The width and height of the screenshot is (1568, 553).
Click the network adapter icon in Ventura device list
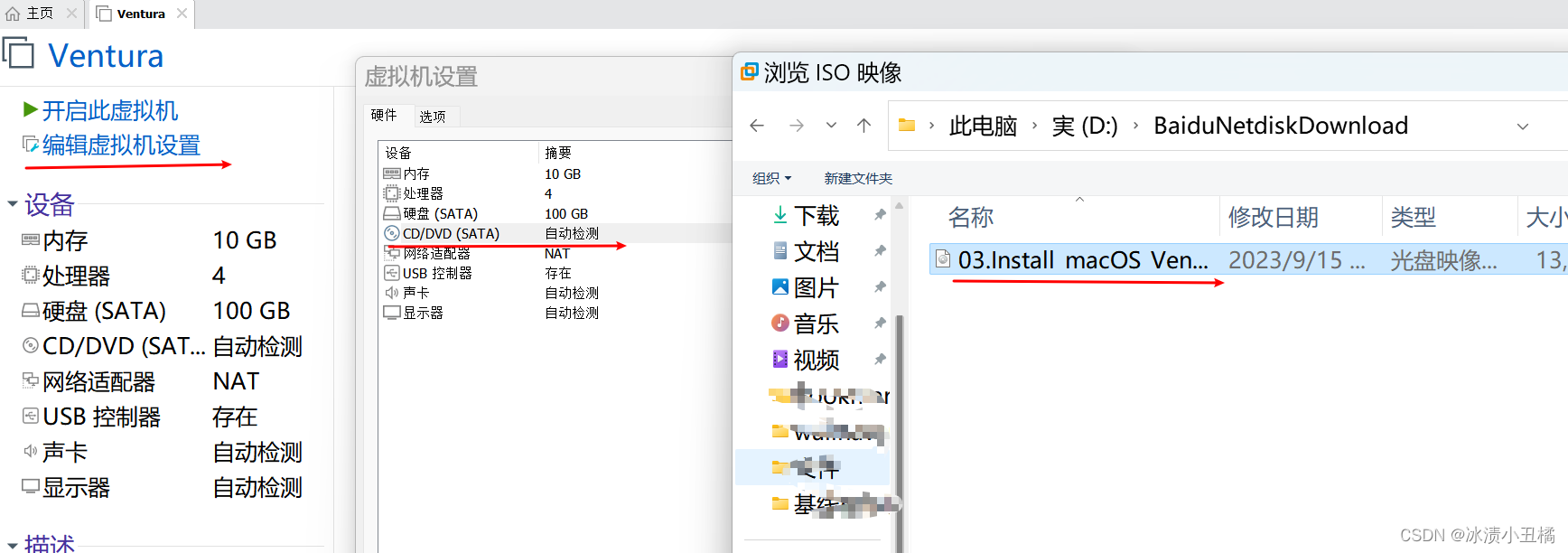31,380
